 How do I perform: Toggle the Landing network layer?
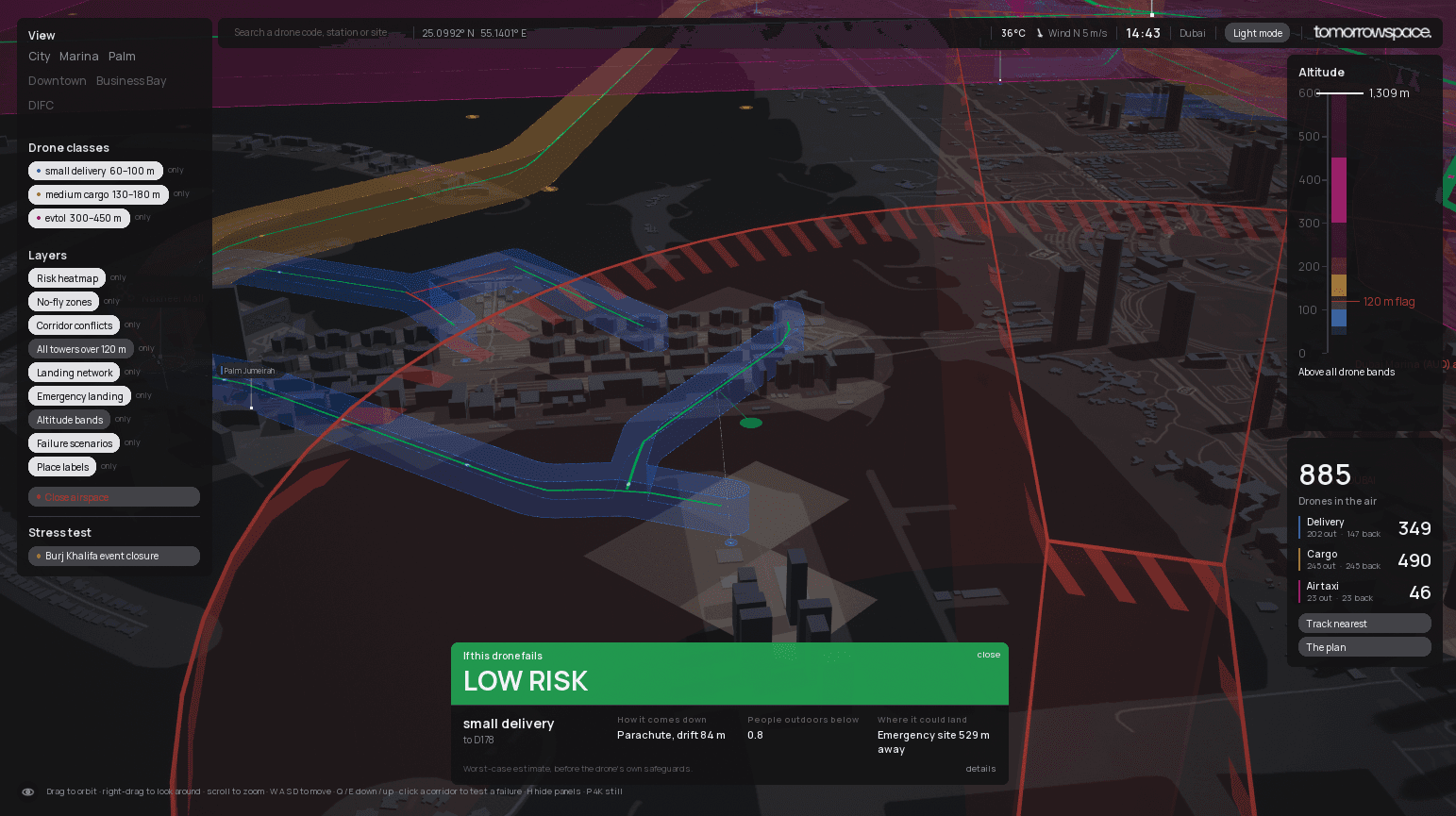pos(75,373)
